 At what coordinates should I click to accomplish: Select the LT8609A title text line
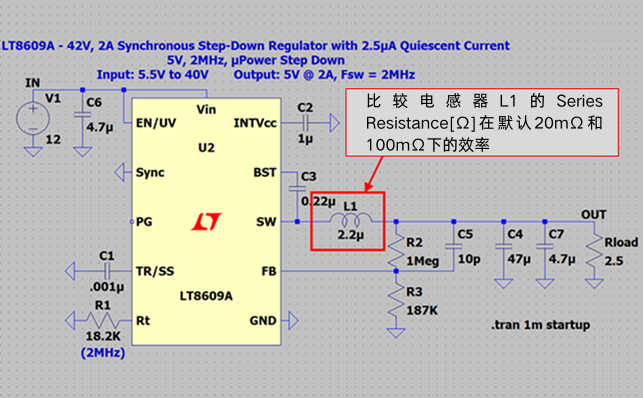[256, 45]
